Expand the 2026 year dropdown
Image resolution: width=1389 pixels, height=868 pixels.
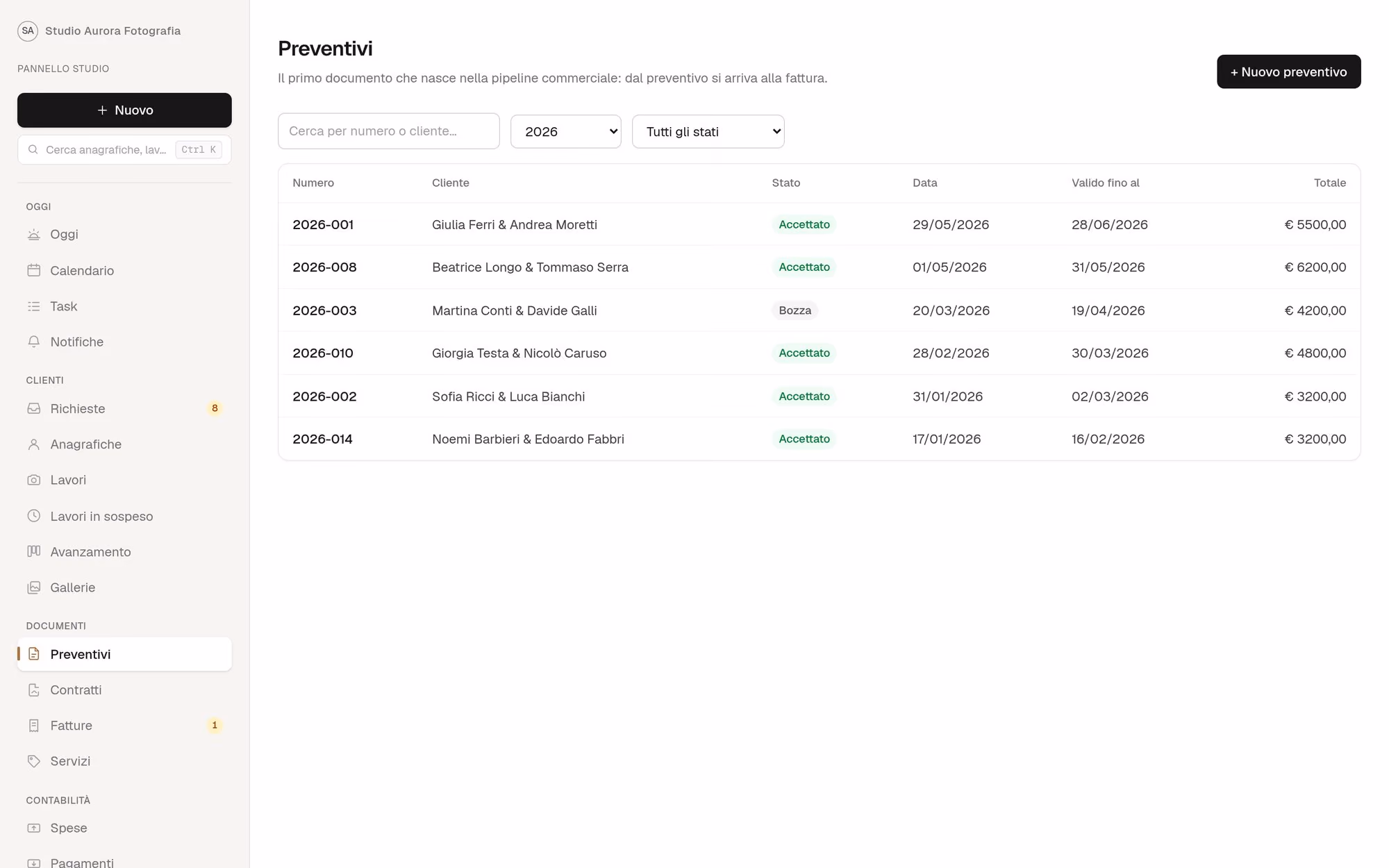pos(565,131)
